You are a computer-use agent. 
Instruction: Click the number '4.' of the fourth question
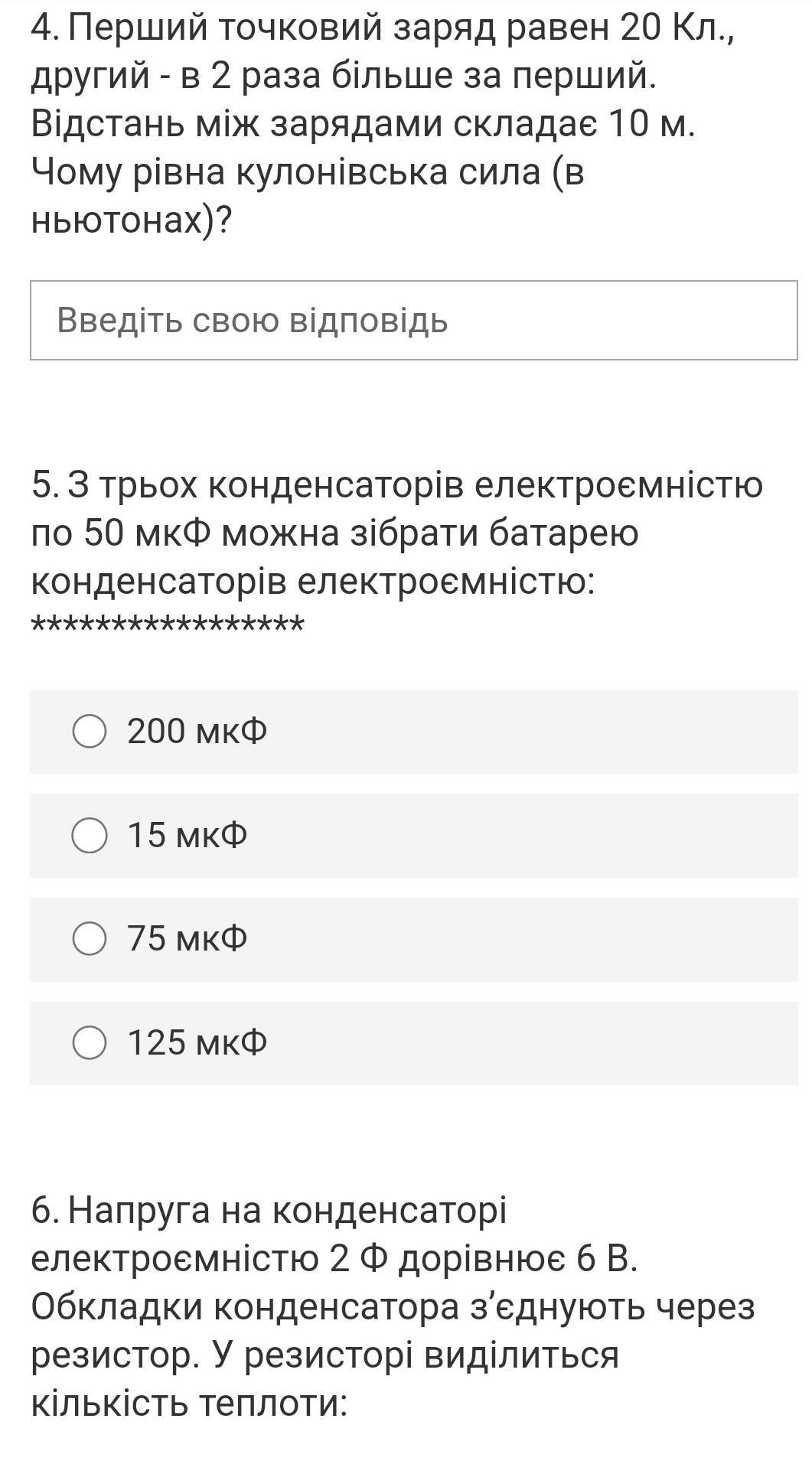46,29
